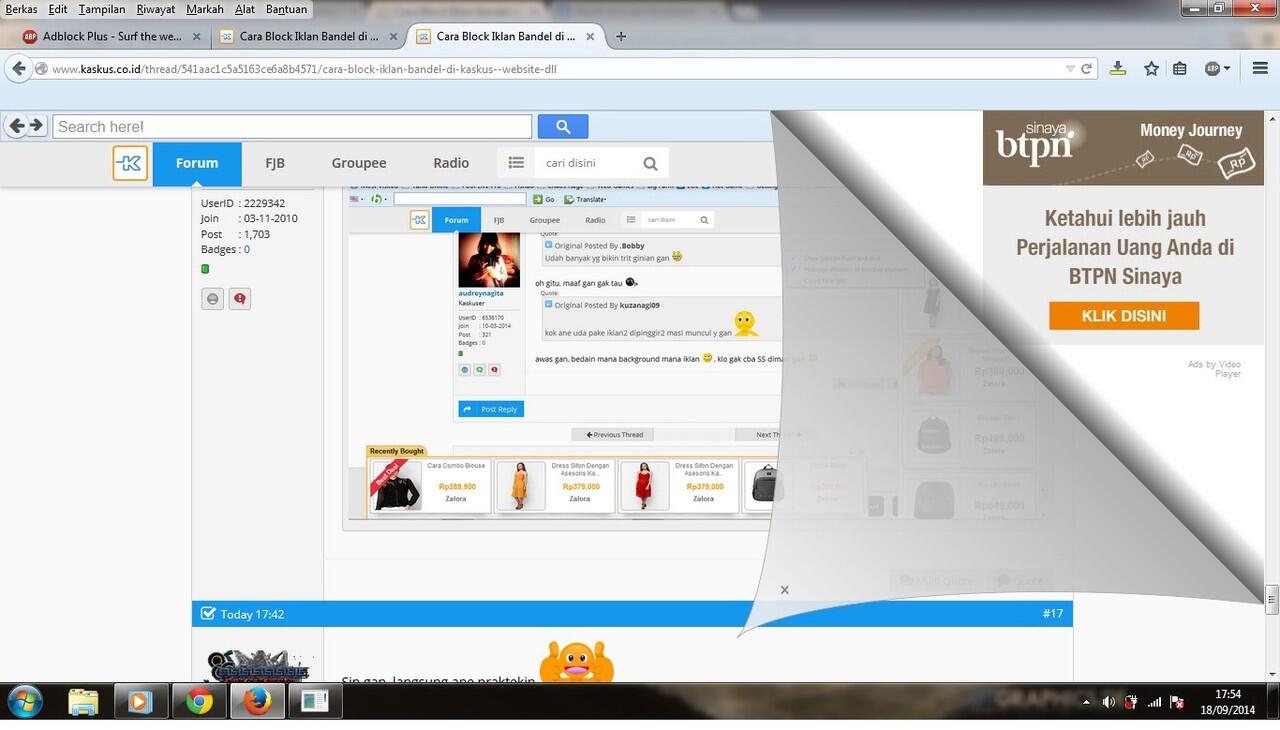This screenshot has width=1280, height=730.
Task: Bookmark this page with the star icon
Action: pyautogui.click(x=1151, y=69)
